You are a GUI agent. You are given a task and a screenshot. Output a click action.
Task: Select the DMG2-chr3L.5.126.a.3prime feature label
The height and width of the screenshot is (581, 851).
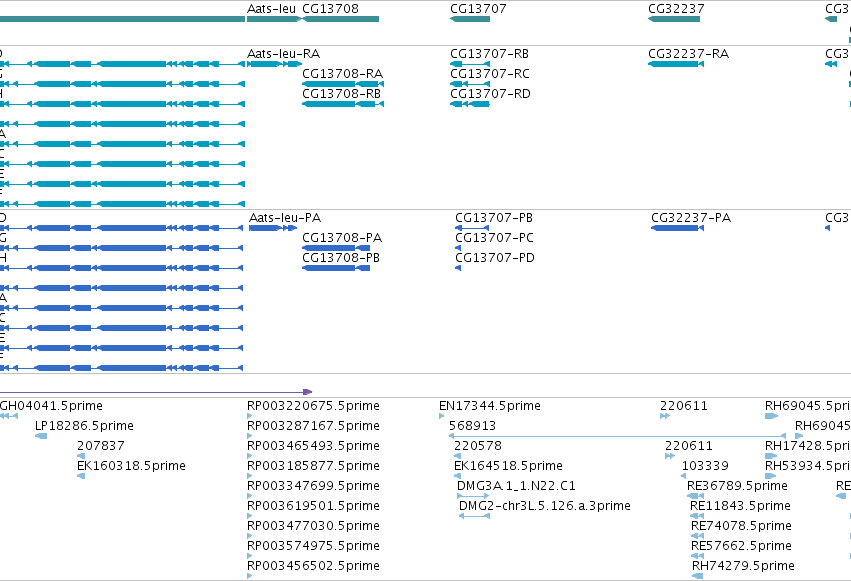[x=544, y=506]
